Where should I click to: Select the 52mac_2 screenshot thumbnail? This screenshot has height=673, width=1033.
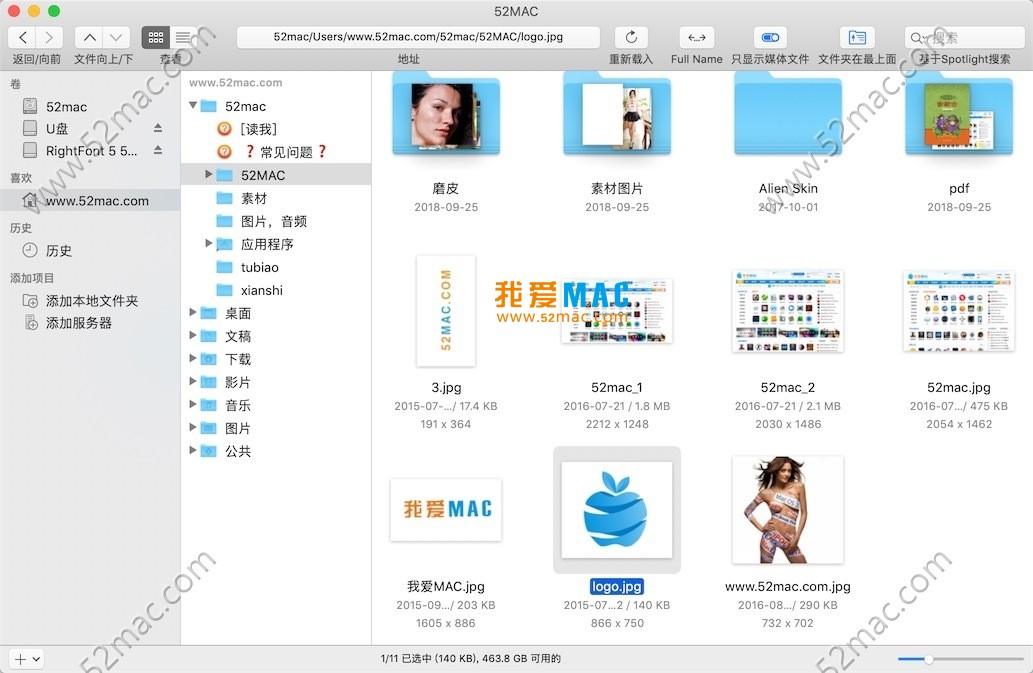pyautogui.click(x=788, y=311)
